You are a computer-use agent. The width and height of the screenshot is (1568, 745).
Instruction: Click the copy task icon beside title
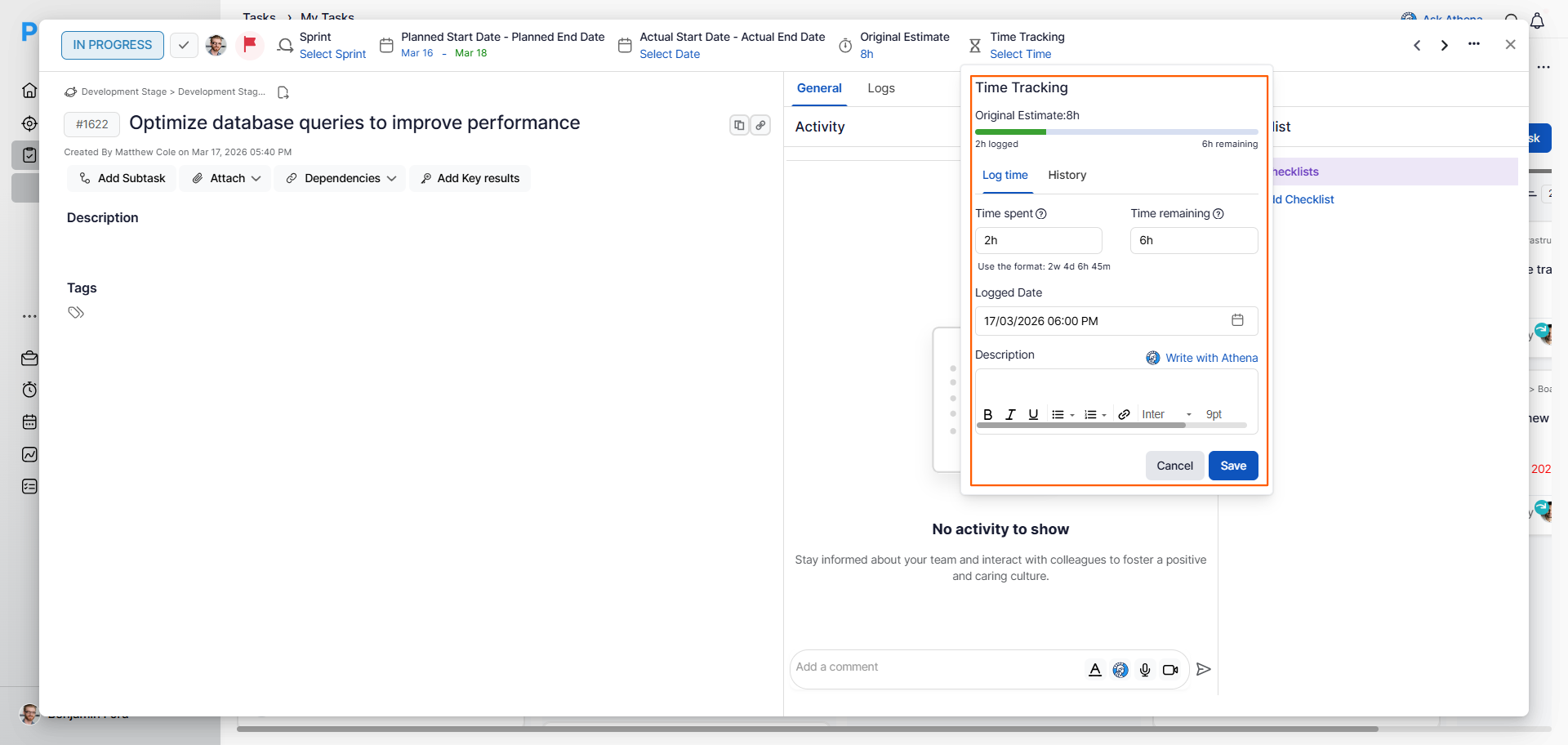(x=739, y=125)
